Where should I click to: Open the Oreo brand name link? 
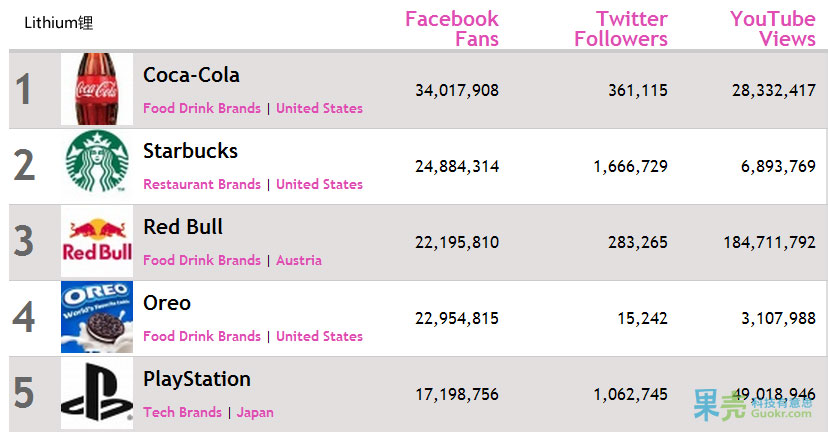pyautogui.click(x=167, y=303)
